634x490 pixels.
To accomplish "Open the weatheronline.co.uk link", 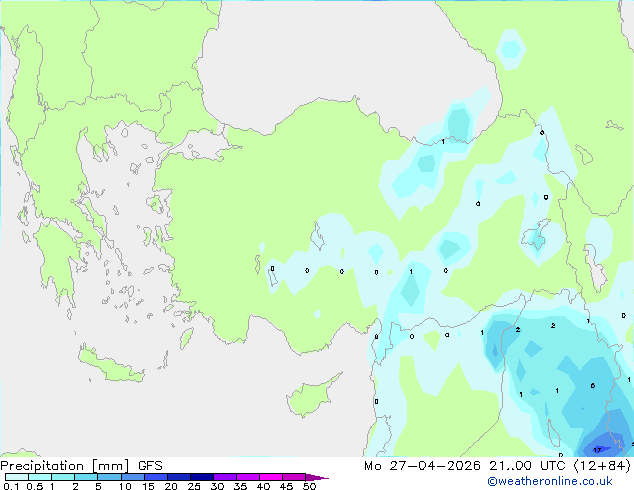I will point(550,481).
